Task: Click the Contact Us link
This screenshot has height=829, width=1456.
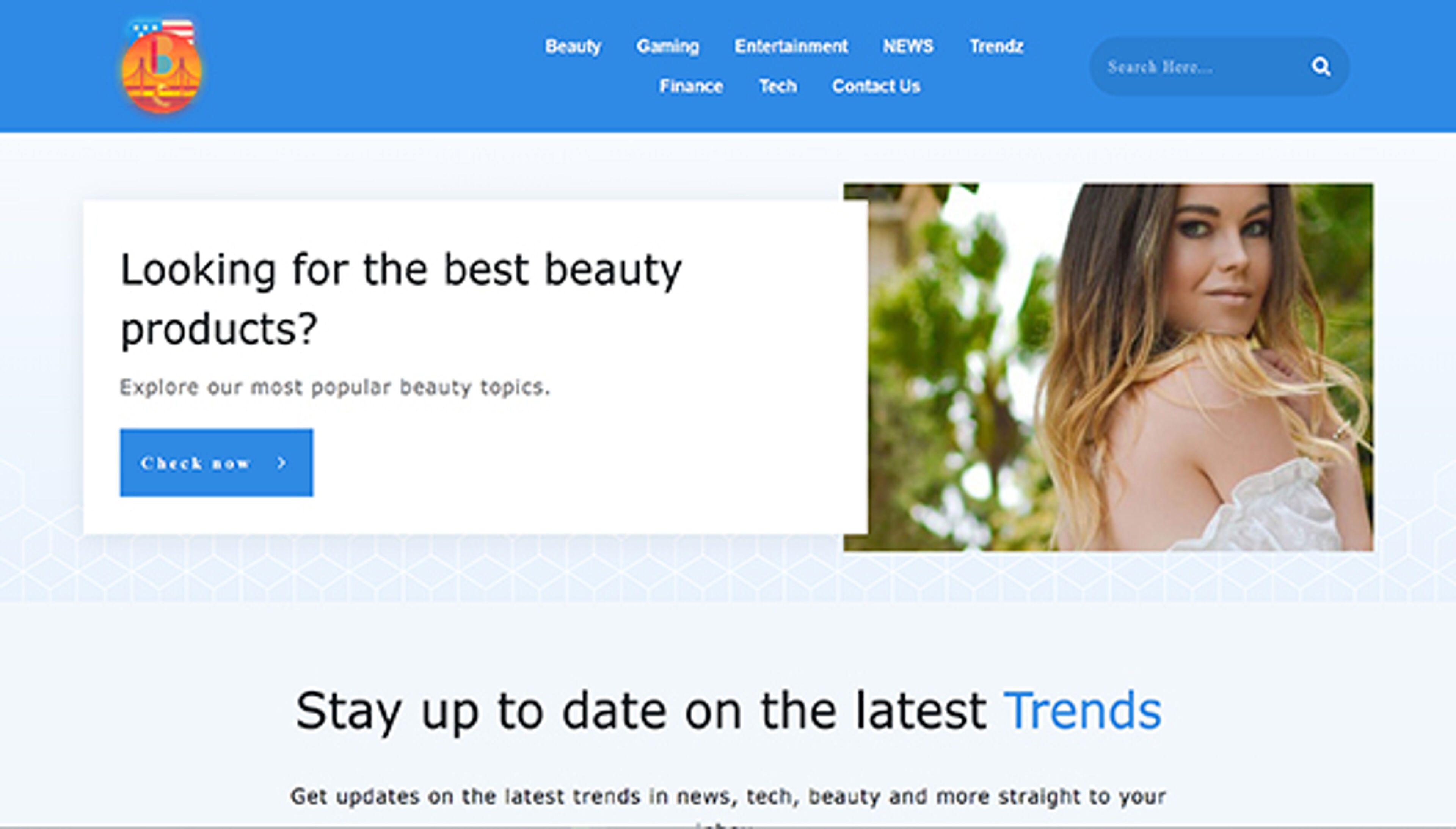Action: click(876, 86)
